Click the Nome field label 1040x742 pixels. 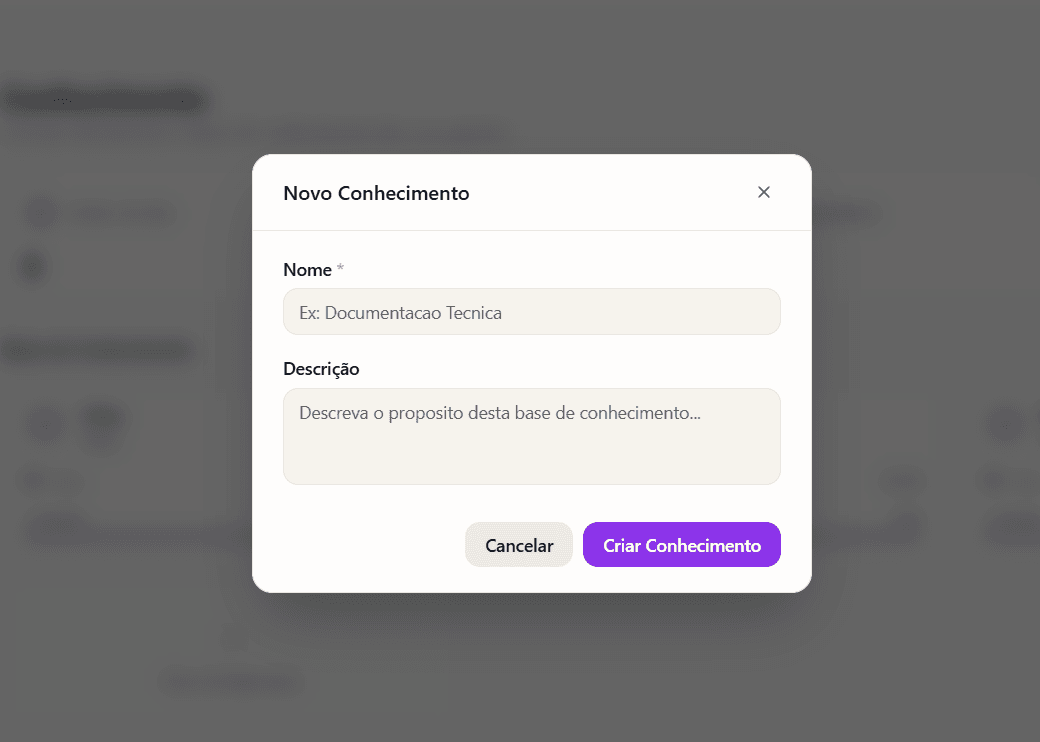(x=307, y=270)
